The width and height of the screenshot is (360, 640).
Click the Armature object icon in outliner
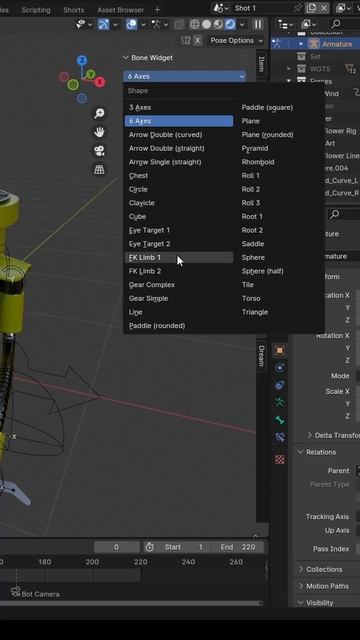pos(314,44)
